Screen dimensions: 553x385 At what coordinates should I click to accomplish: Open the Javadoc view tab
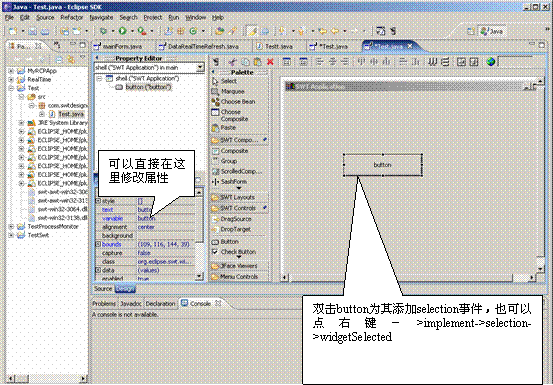[130, 304]
